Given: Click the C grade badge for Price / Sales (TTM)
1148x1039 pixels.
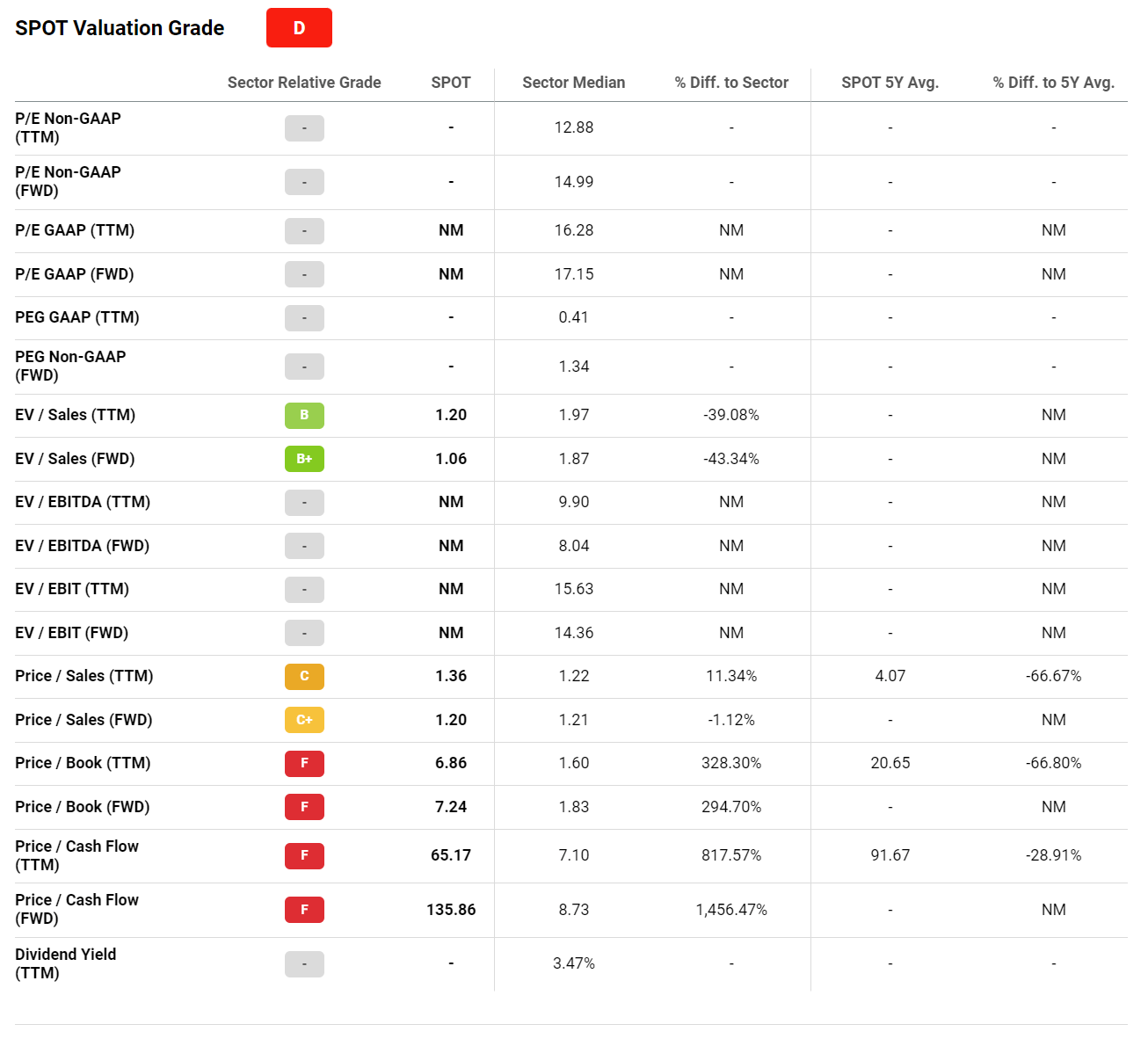Looking at the screenshot, I should (304, 676).
